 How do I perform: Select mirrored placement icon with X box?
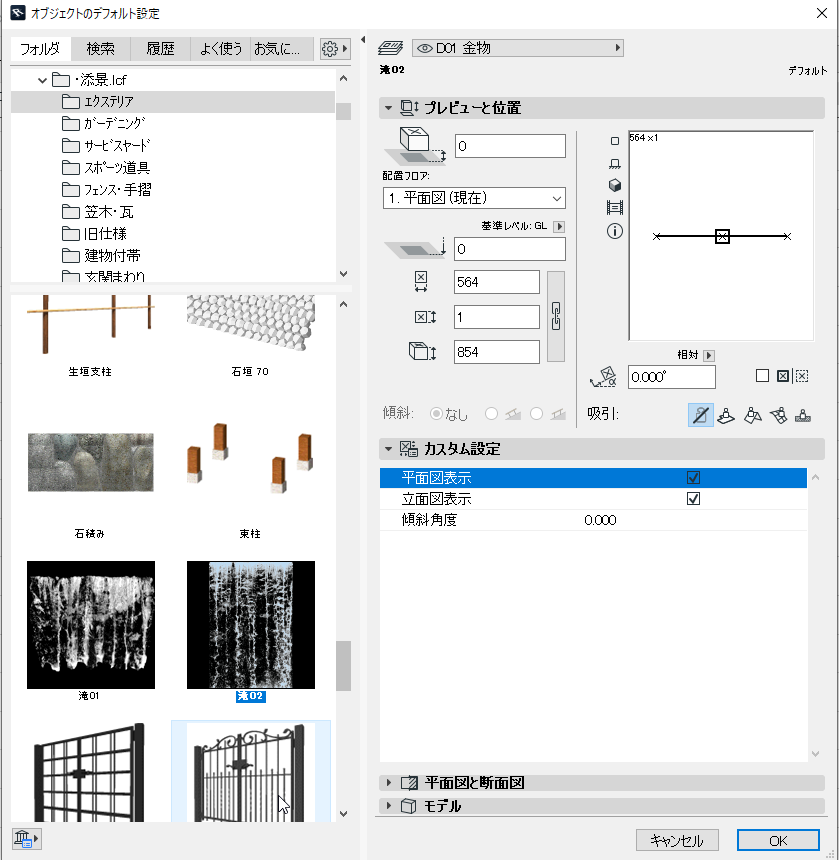tap(783, 376)
